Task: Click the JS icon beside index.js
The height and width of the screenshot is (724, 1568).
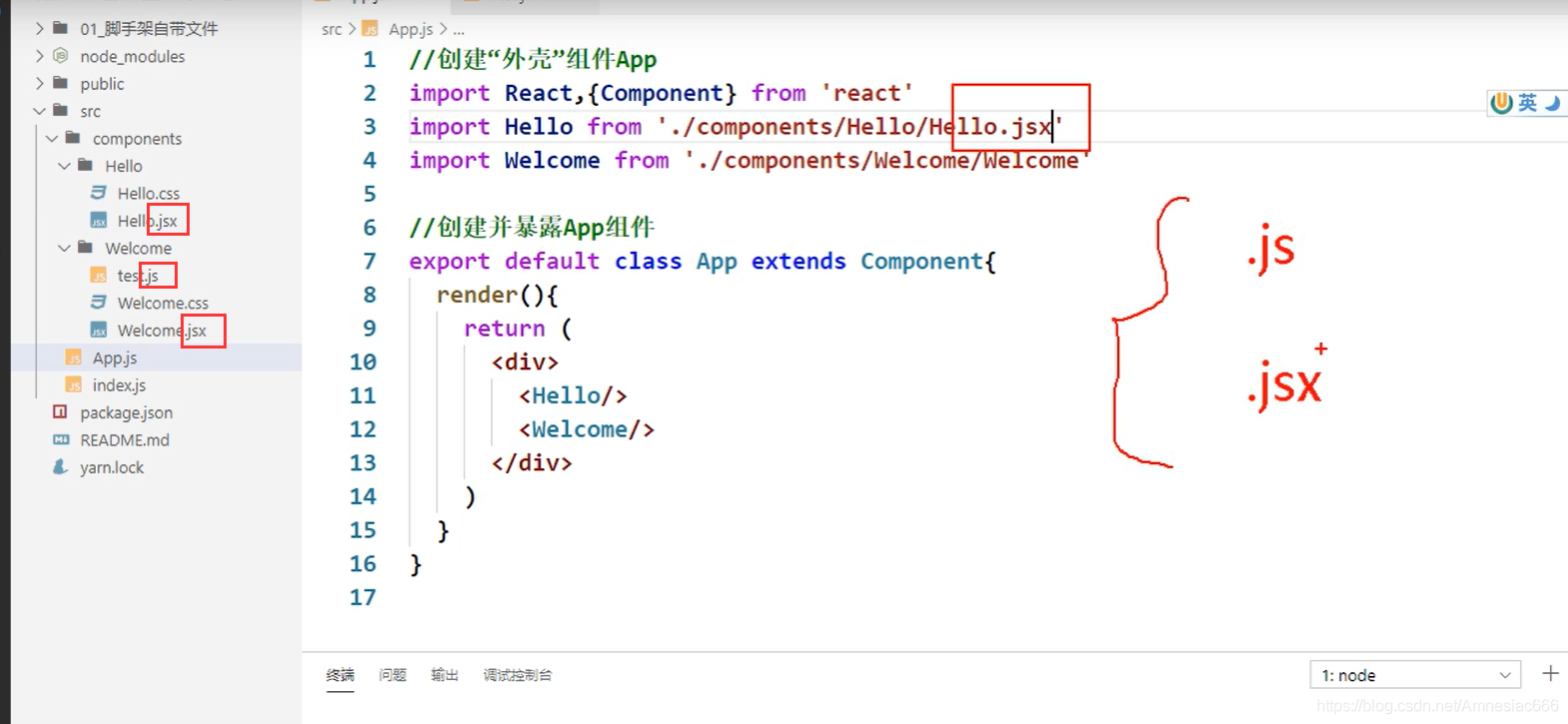Action: point(74,385)
